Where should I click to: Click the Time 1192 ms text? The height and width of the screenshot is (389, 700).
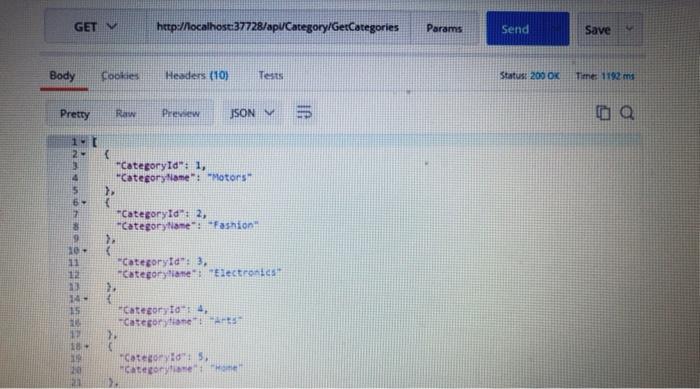[x=605, y=76]
